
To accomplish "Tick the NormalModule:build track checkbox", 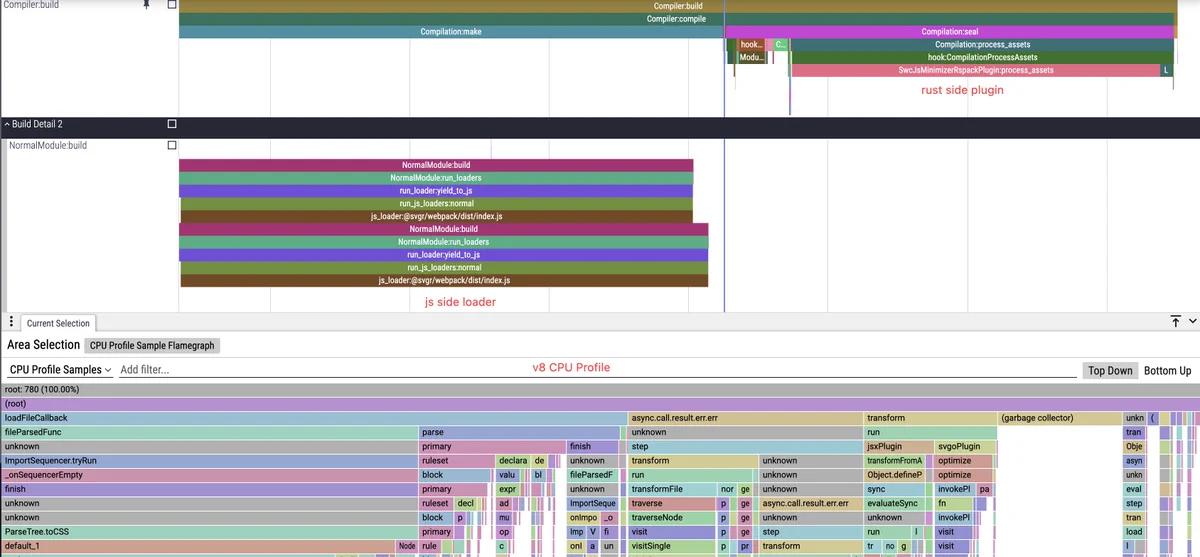I will (172, 145).
